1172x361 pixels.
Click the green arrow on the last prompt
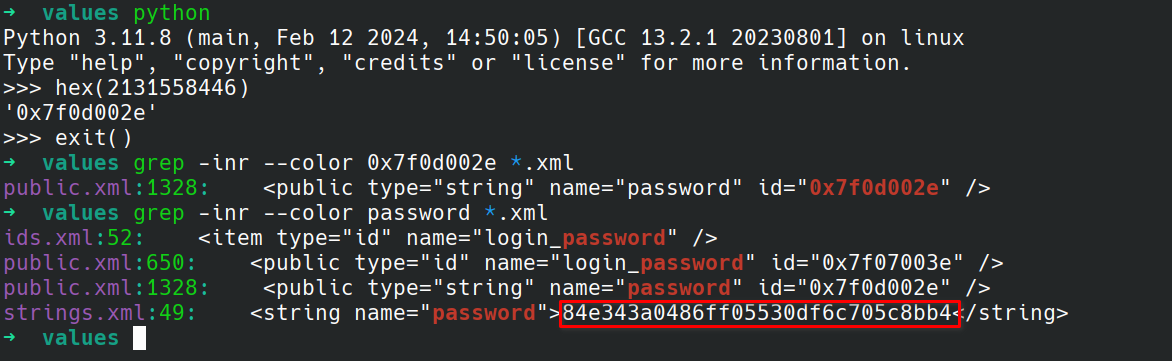coord(10,339)
